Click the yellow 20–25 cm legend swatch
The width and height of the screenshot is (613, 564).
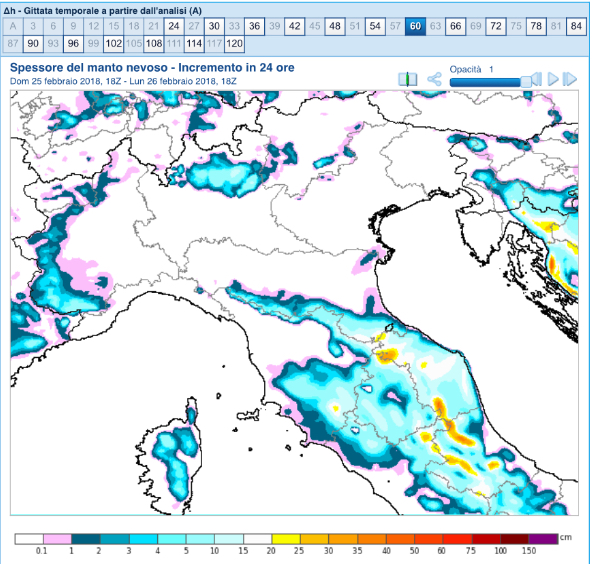[x=284, y=538]
